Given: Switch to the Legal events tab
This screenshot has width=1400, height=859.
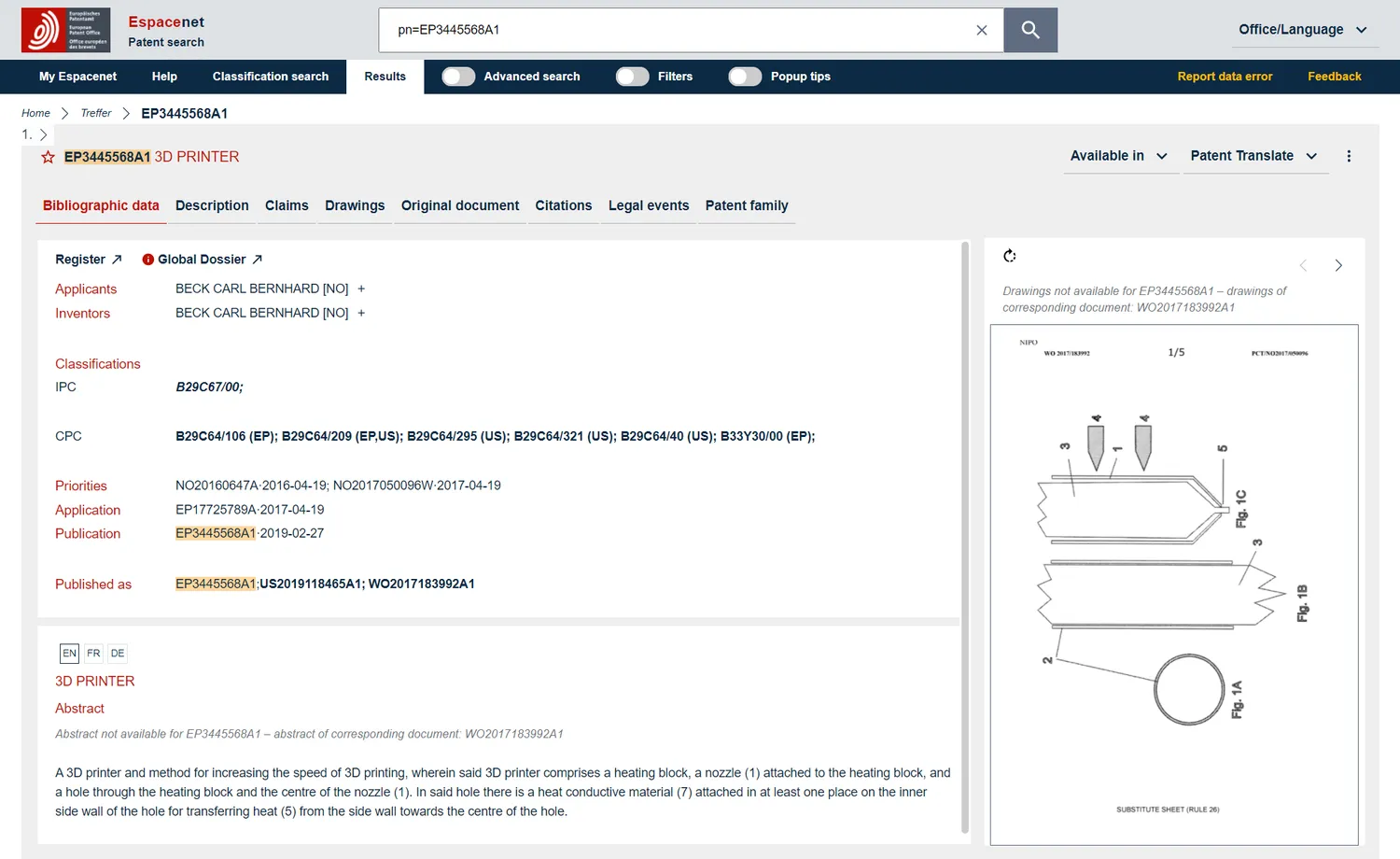Looking at the screenshot, I should click(x=649, y=205).
